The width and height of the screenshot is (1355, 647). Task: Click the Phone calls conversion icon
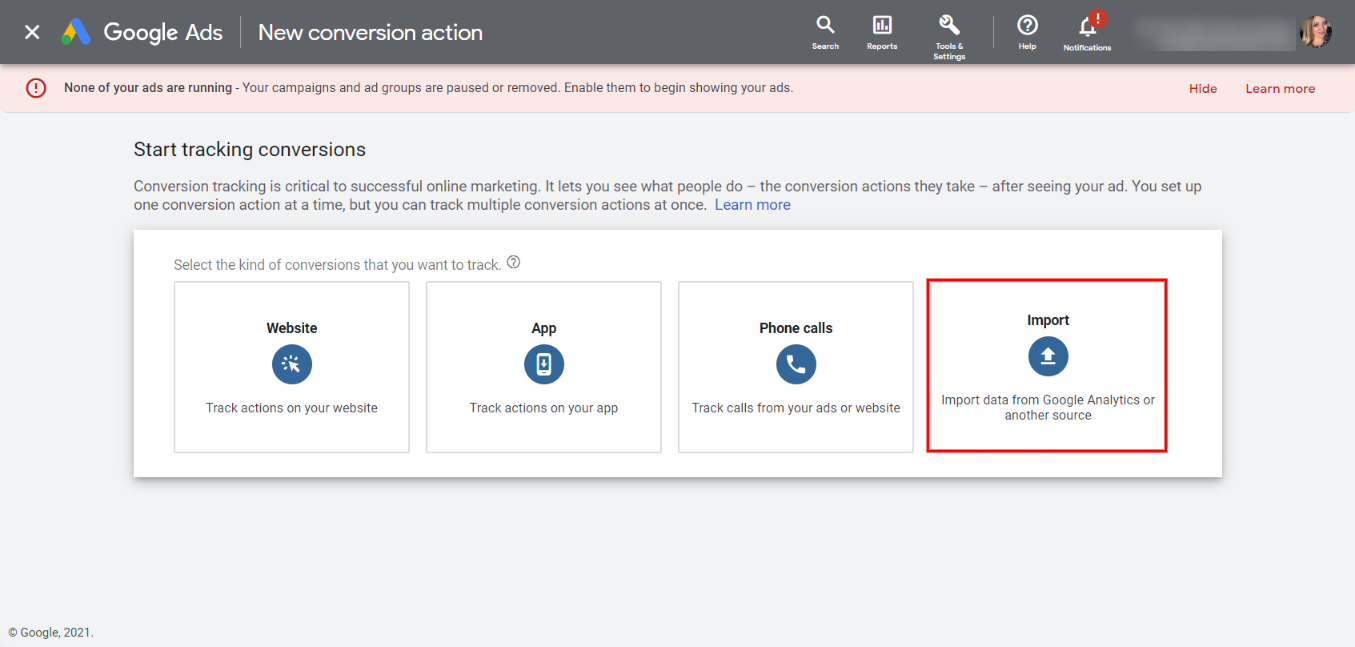click(795, 364)
